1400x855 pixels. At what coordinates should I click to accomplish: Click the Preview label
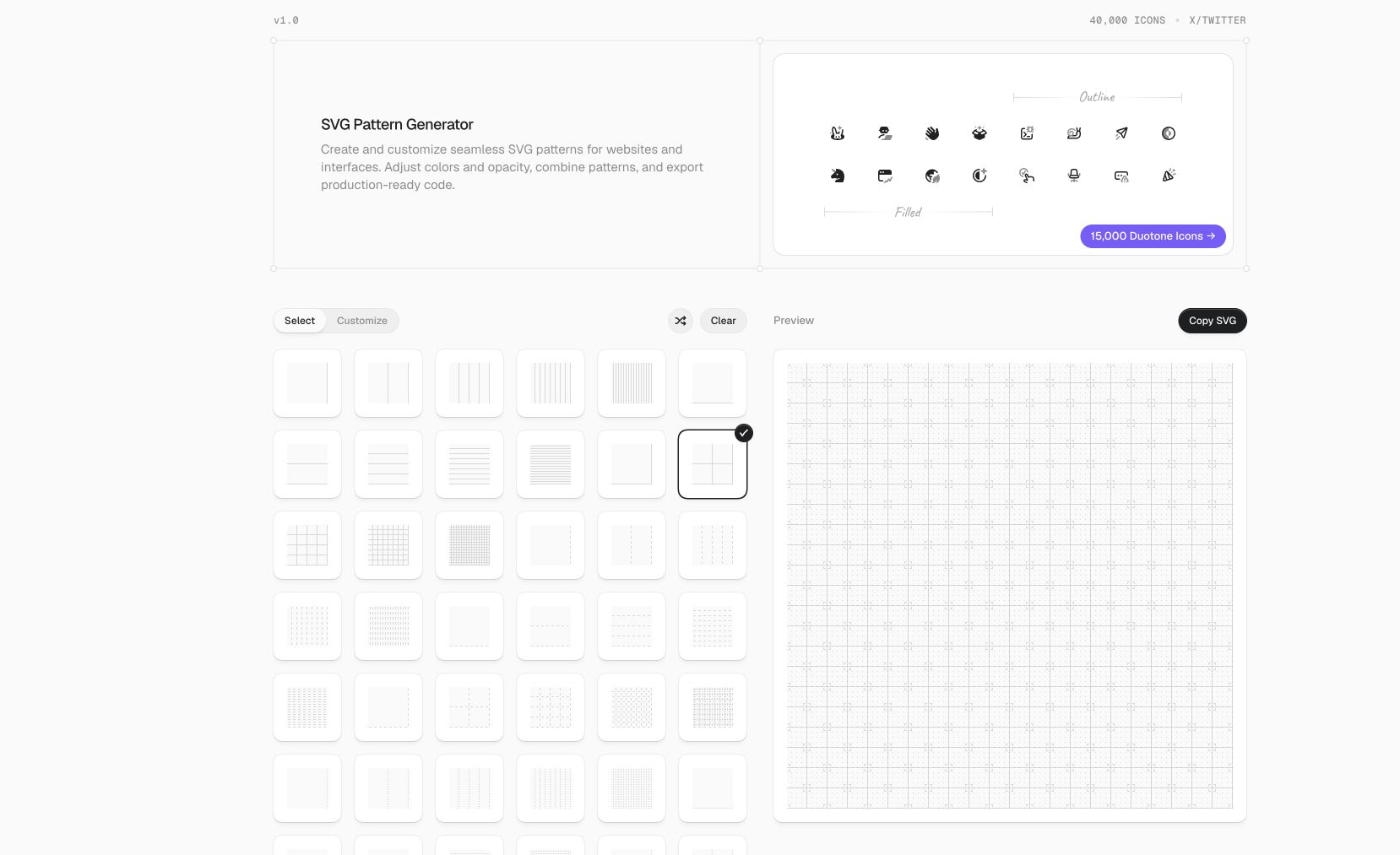click(x=794, y=321)
